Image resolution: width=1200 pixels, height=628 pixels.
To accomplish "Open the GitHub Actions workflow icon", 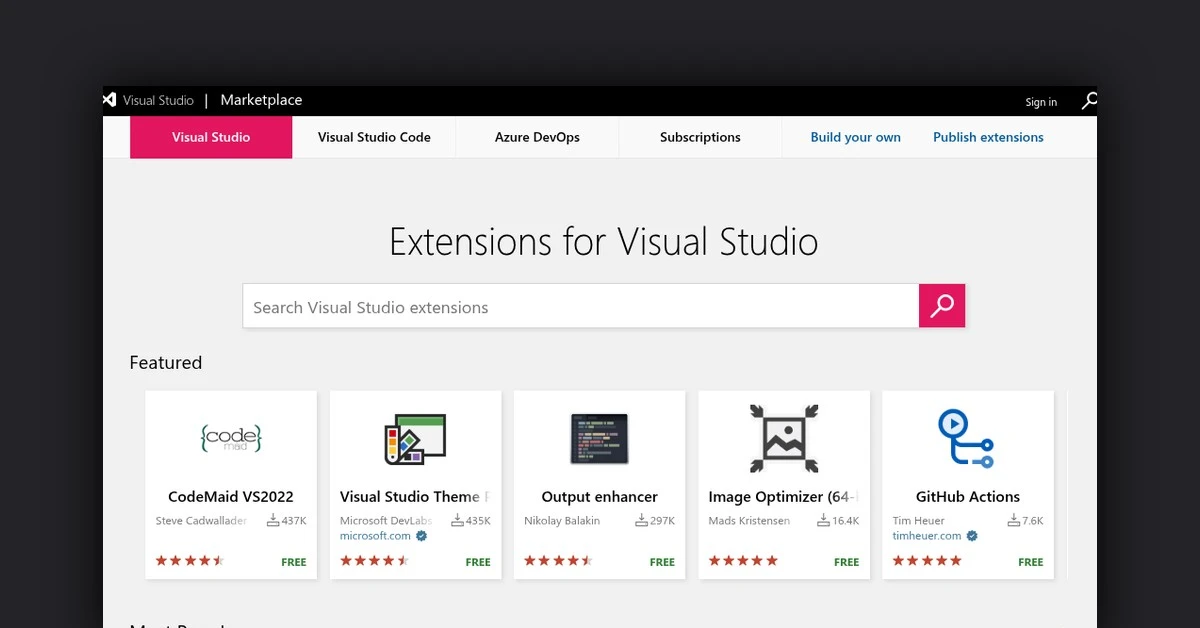I will [x=967, y=438].
